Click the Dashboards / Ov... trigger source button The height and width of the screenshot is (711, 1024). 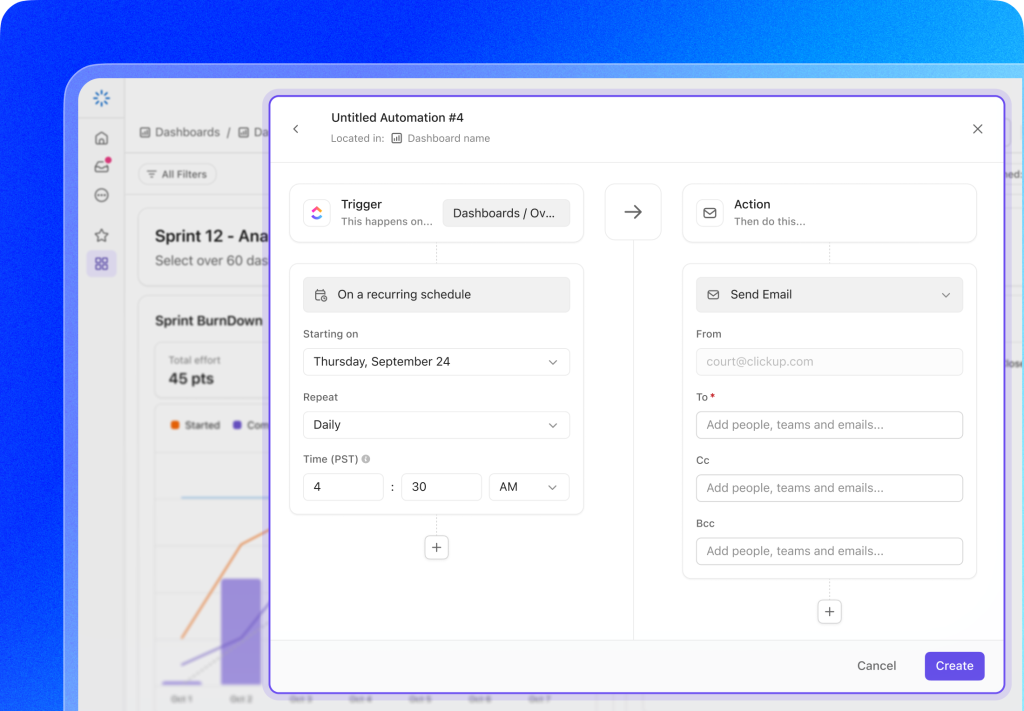[x=506, y=213]
